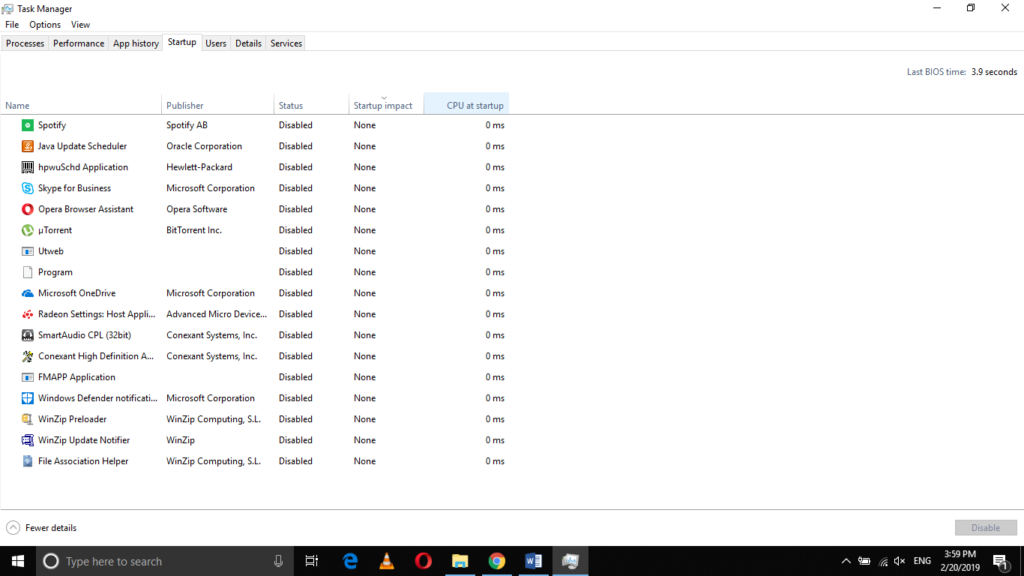Switch to the App history tab
The width and height of the screenshot is (1024, 576).
[x=136, y=43]
